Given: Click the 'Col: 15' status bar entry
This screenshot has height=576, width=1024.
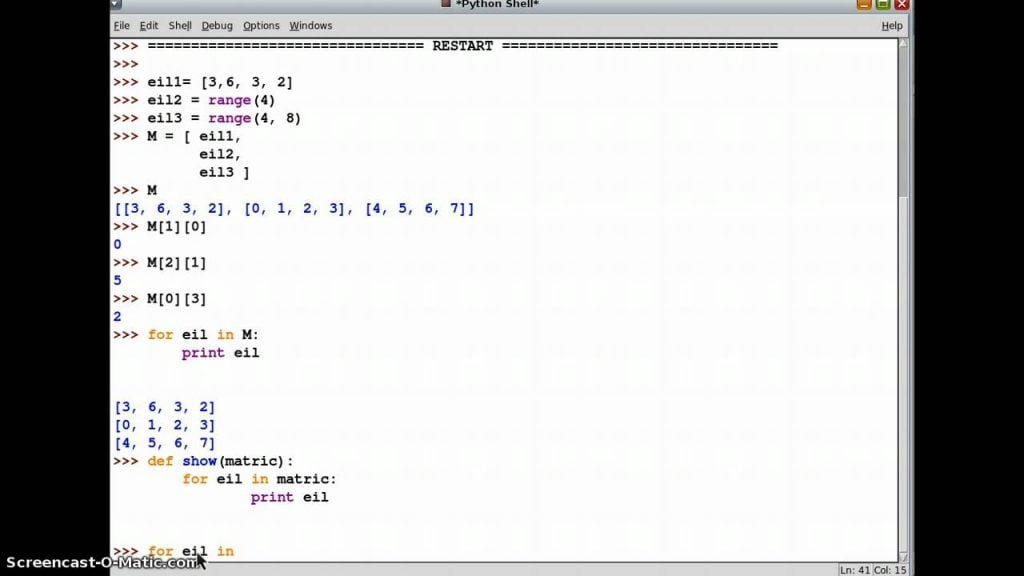Looking at the screenshot, I should pos(889,570).
